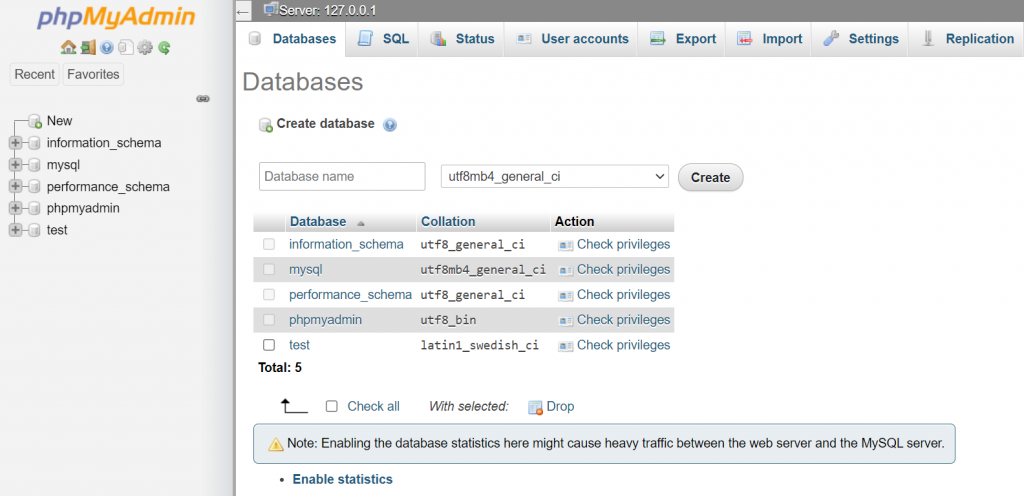Select the information_schema row checkbox
The image size is (1024, 496).
[268, 244]
